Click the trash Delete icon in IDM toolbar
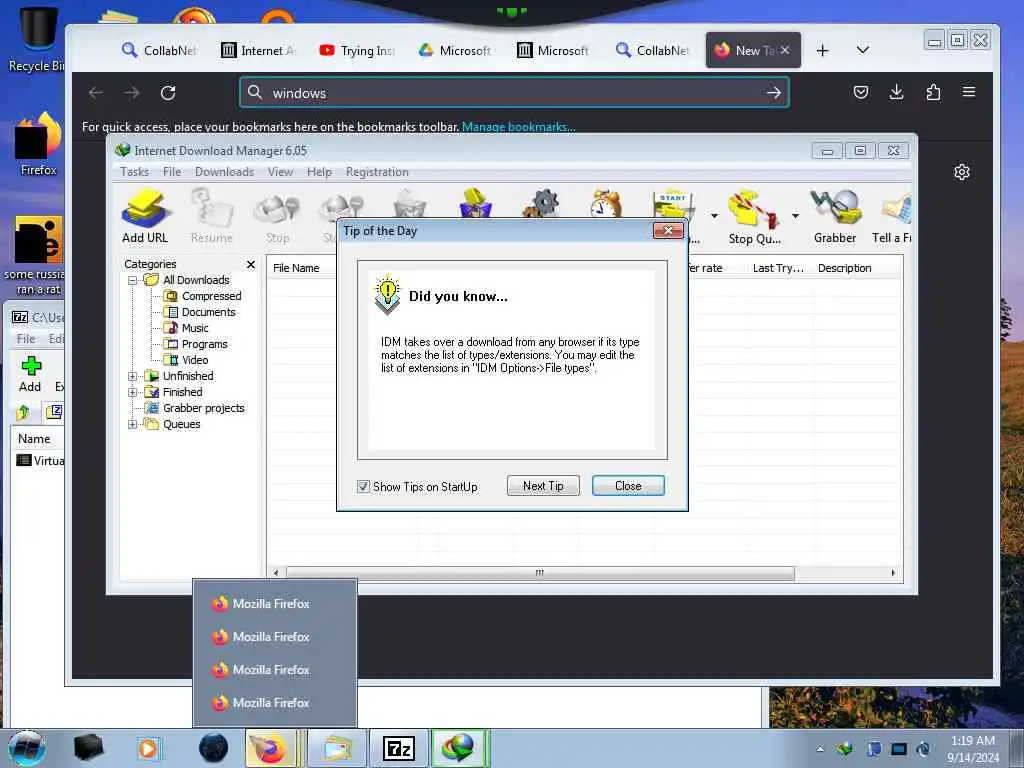This screenshot has width=1024, height=768. pos(410,203)
